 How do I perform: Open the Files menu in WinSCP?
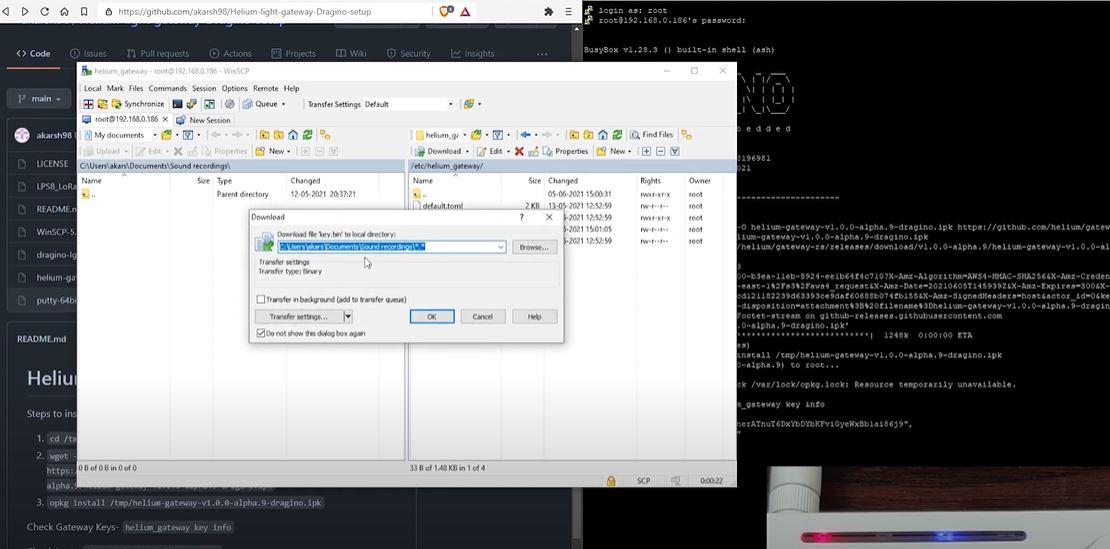click(136, 88)
